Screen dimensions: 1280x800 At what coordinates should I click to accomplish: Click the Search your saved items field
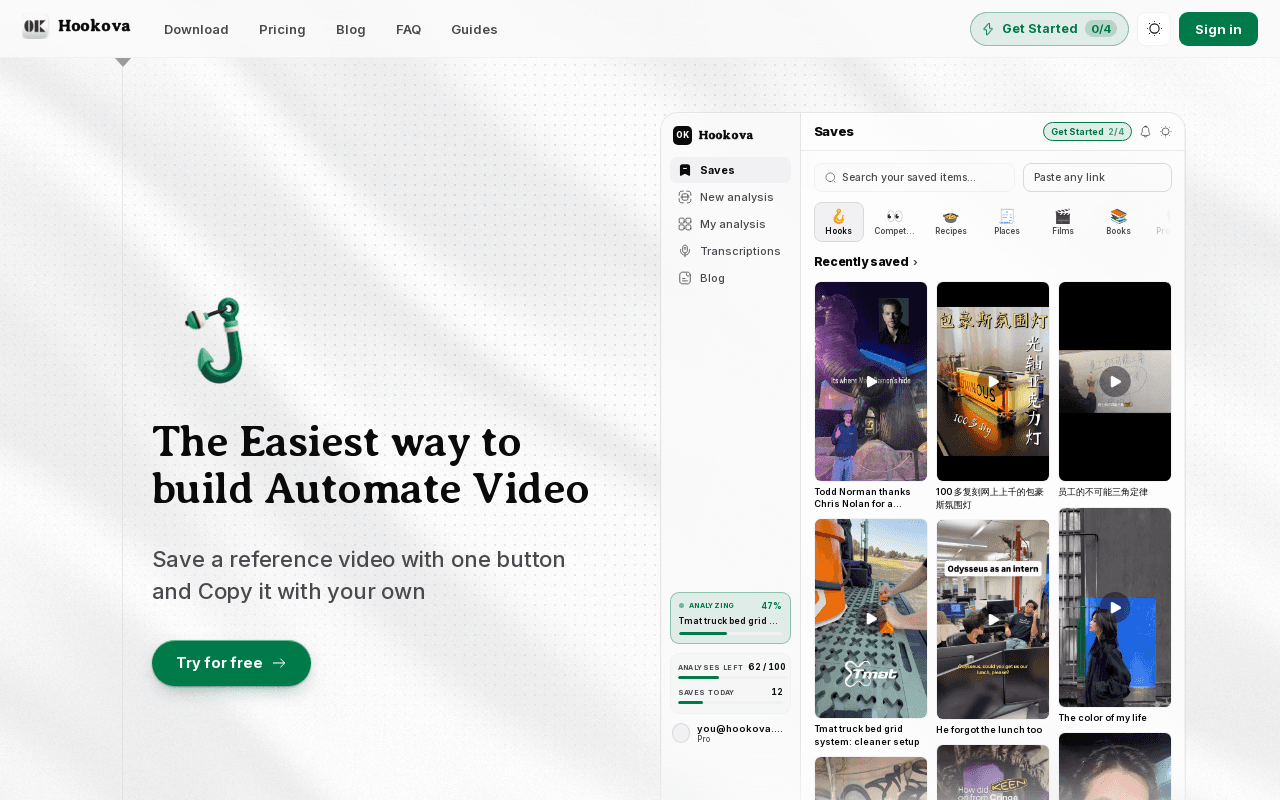click(x=914, y=177)
